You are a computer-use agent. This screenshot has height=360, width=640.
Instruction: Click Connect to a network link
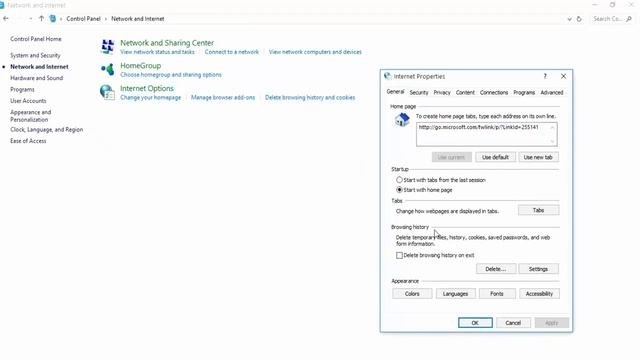[231, 52]
